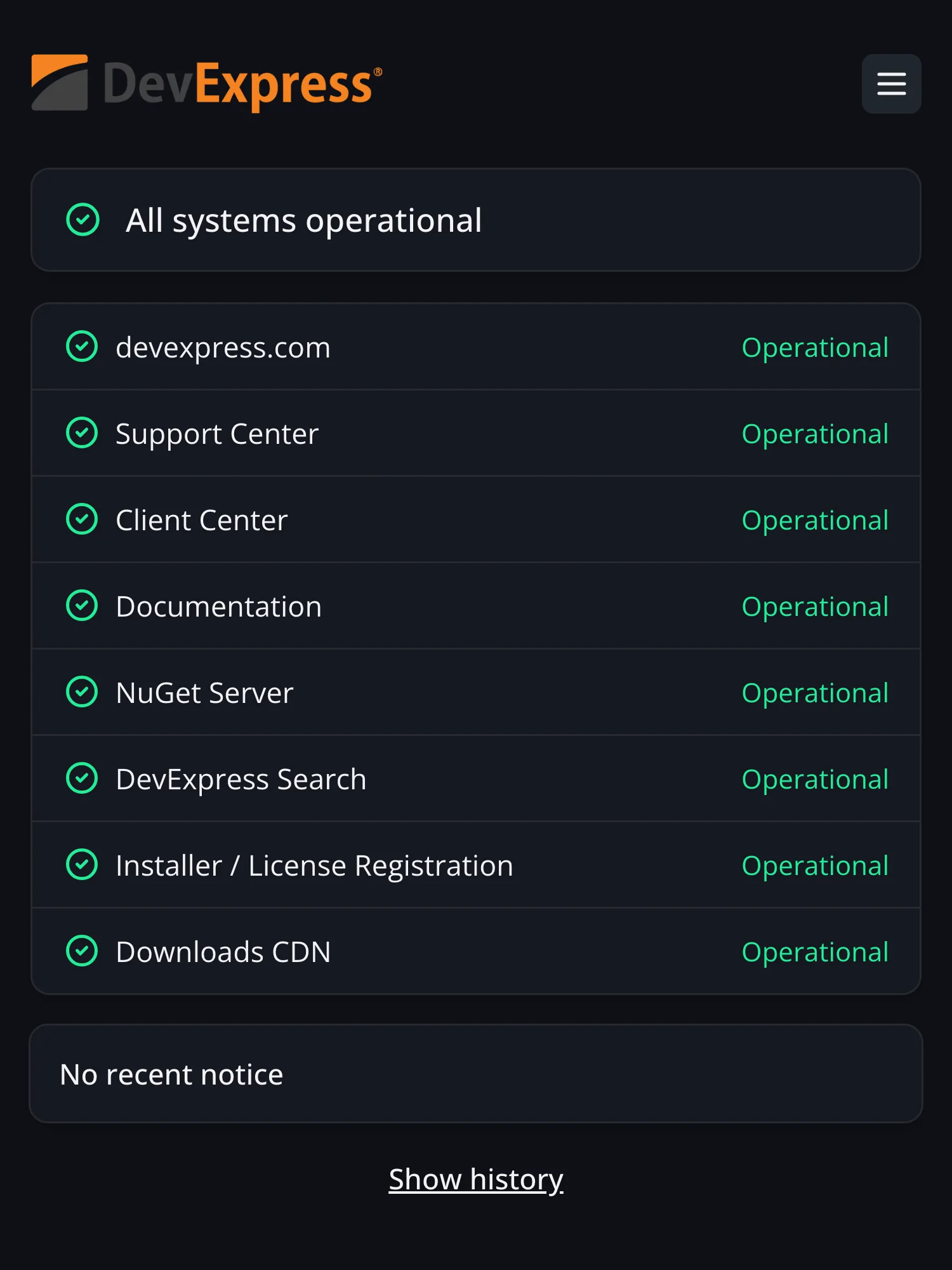Click Operational status for DevExpress Search
Viewport: 952px width, 1270px height.
[x=815, y=780]
